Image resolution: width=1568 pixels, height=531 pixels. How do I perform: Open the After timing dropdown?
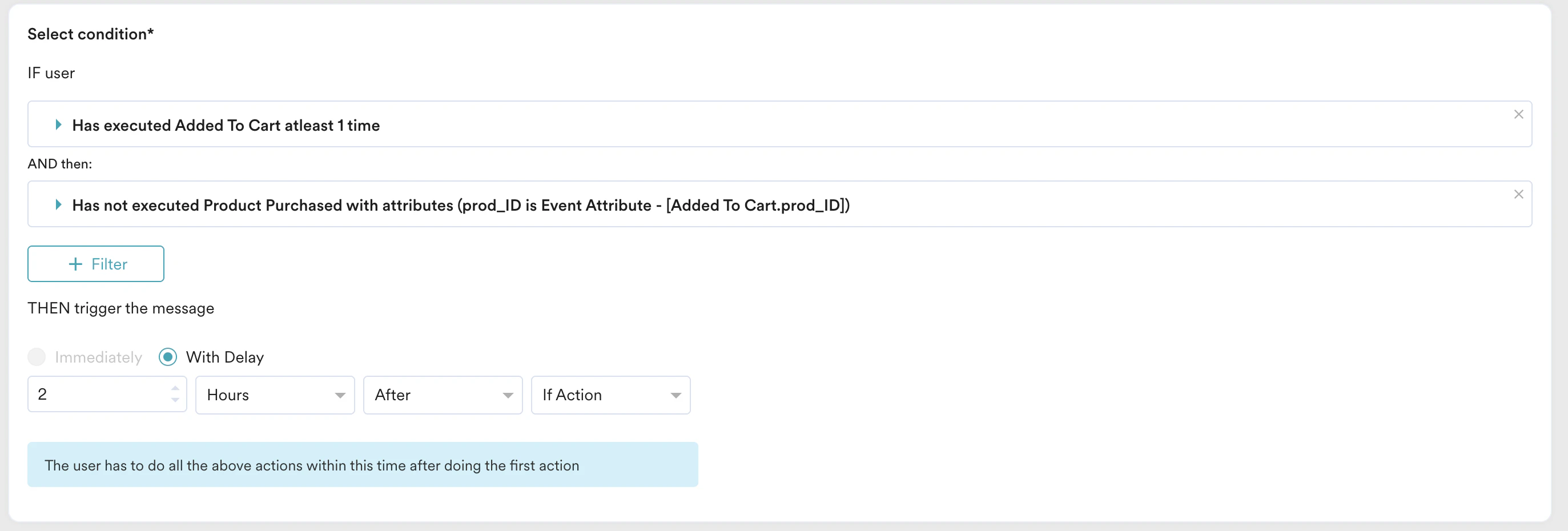tap(443, 395)
